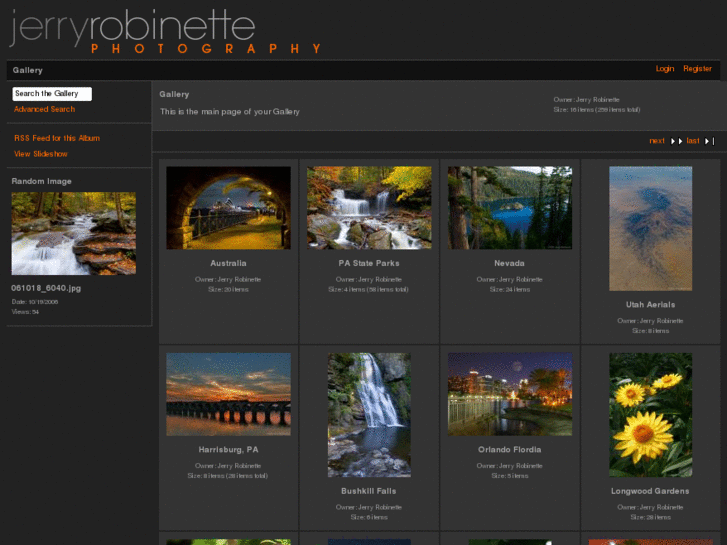Click the Gallery menu bar item
The width and height of the screenshot is (727, 545).
pyautogui.click(x=28, y=70)
